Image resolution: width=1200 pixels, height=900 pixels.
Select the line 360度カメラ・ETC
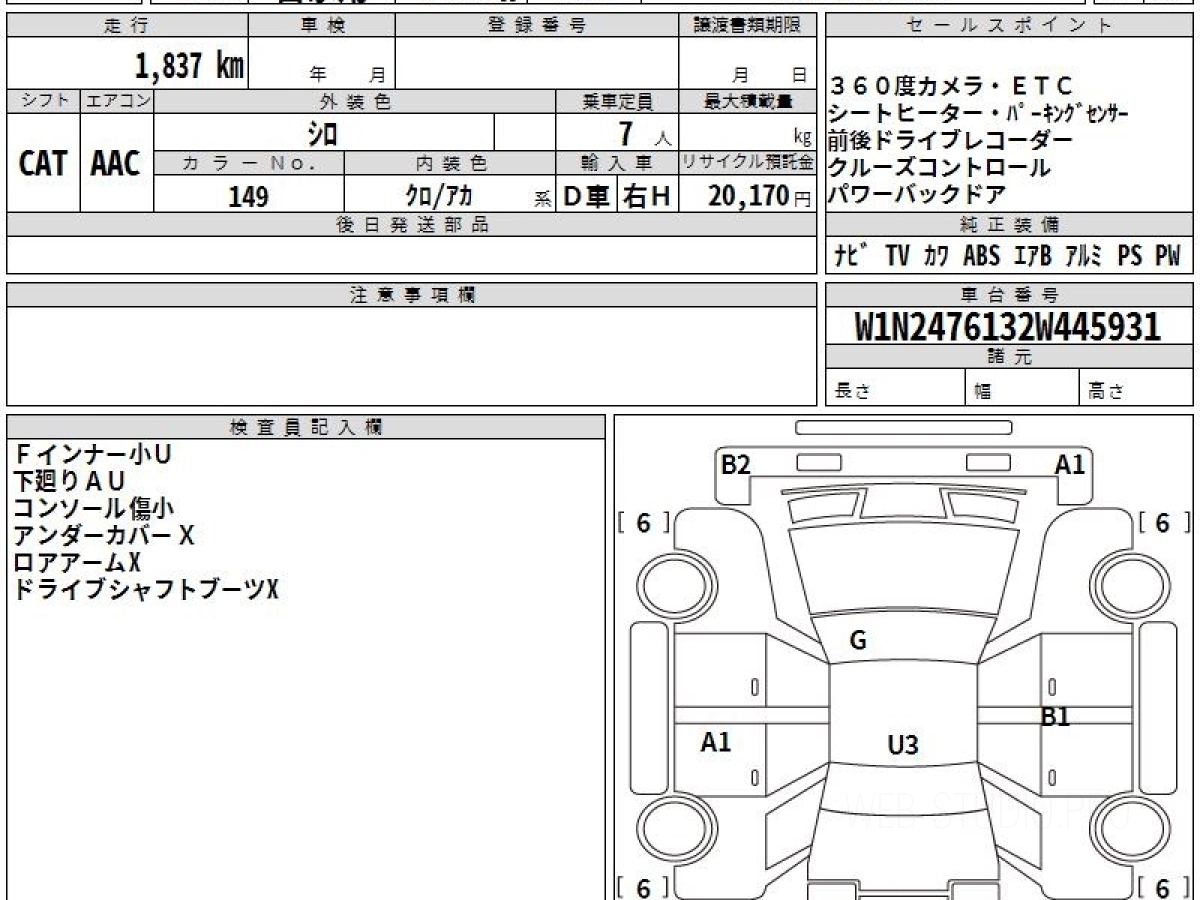click(x=951, y=85)
